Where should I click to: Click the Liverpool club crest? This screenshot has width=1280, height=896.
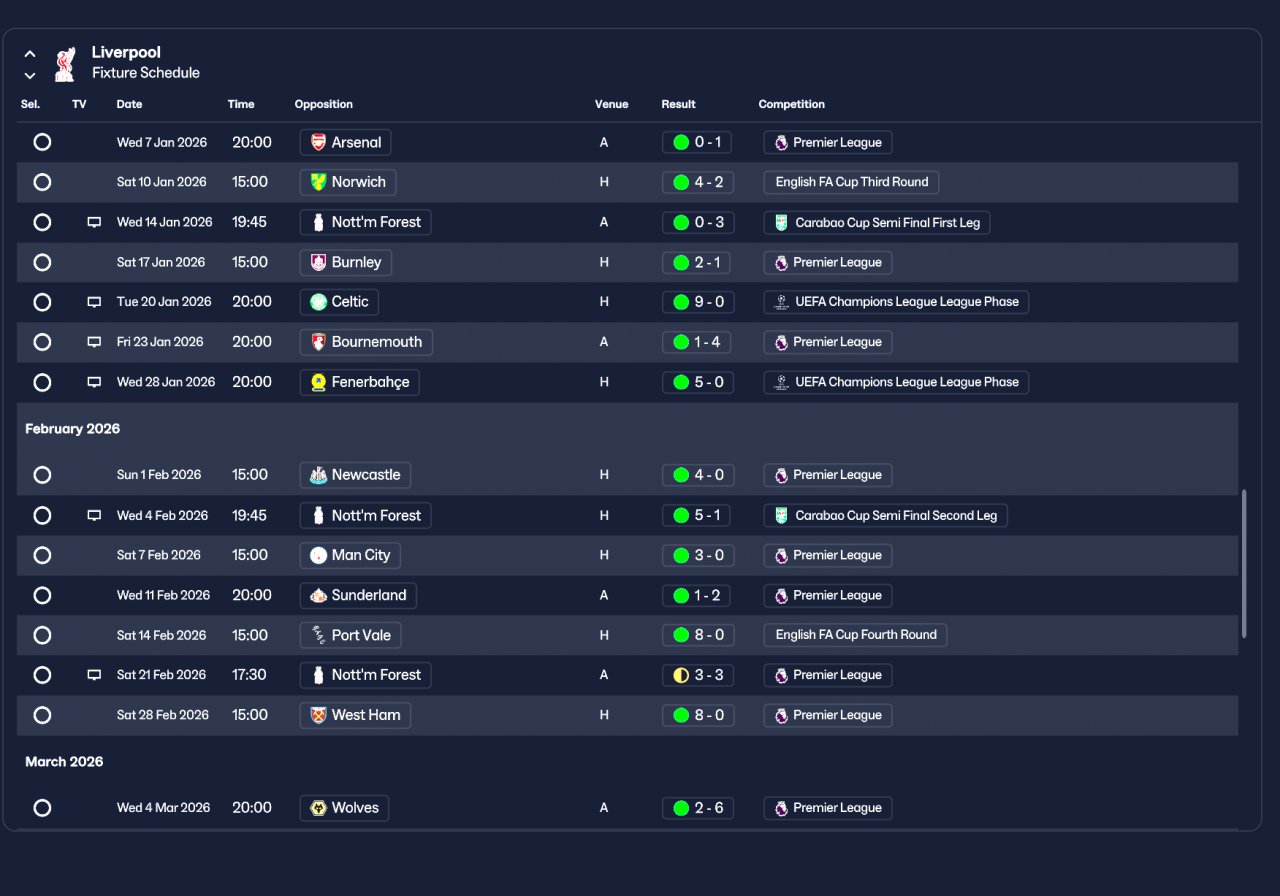pos(65,63)
